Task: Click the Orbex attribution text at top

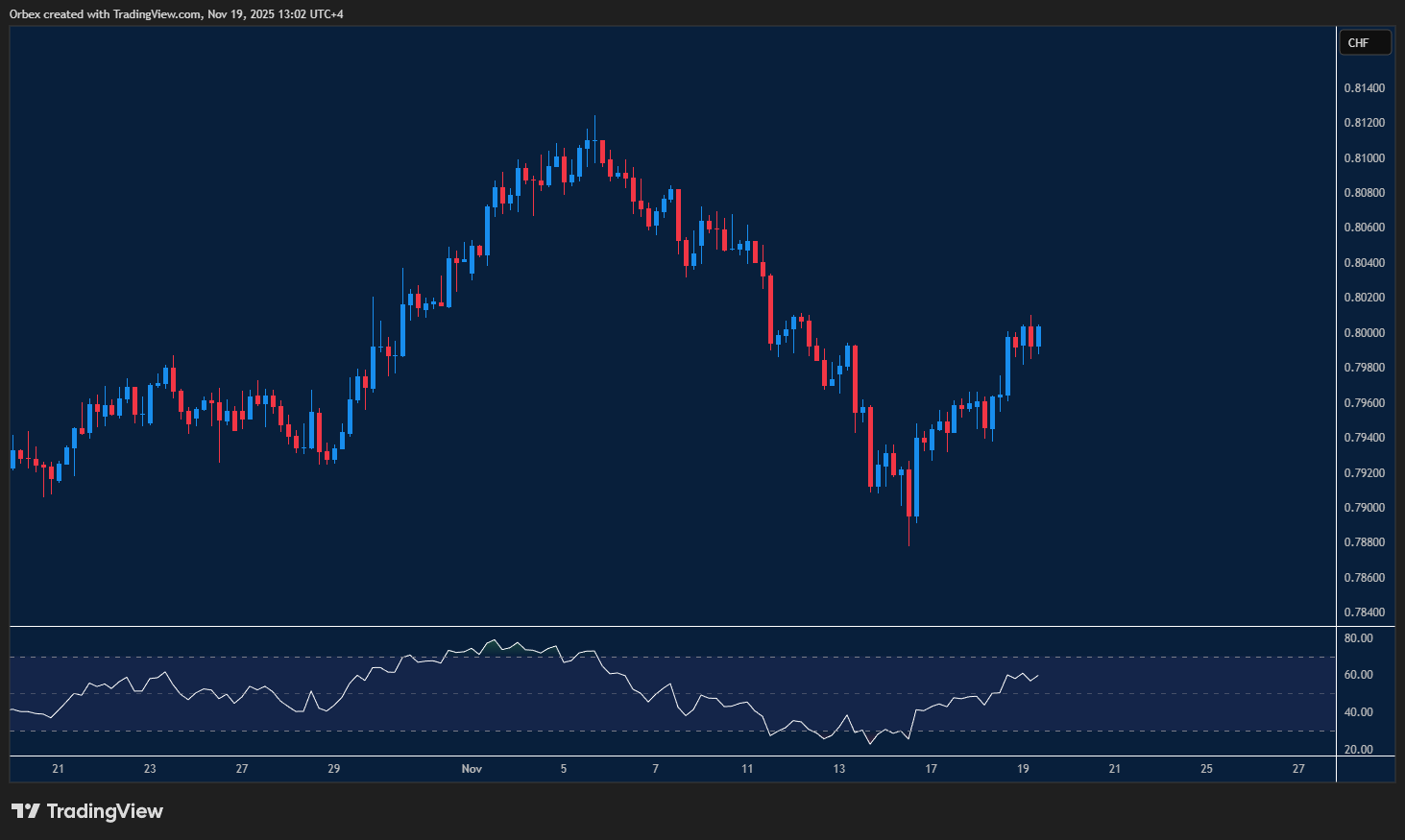Action: [173, 13]
